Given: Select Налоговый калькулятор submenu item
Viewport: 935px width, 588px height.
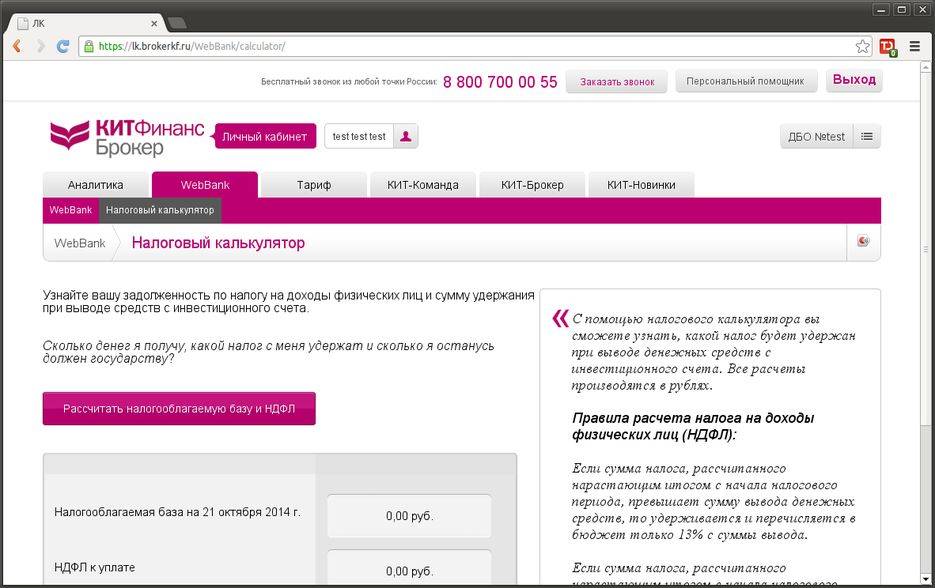Looking at the screenshot, I should 160,210.
